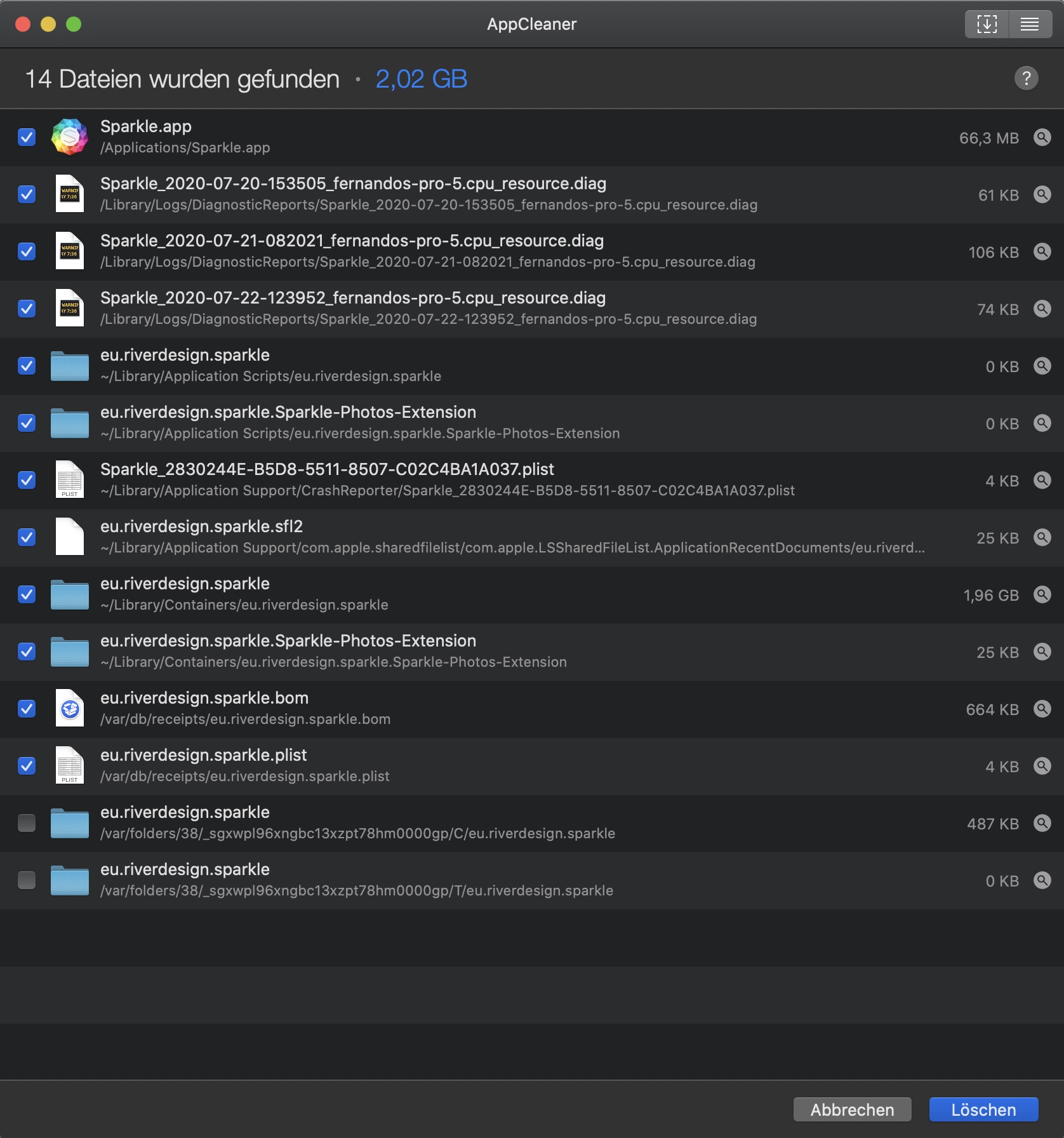This screenshot has height=1138, width=1064.
Task: Close the AppCleaner window with red button
Action: [x=23, y=24]
